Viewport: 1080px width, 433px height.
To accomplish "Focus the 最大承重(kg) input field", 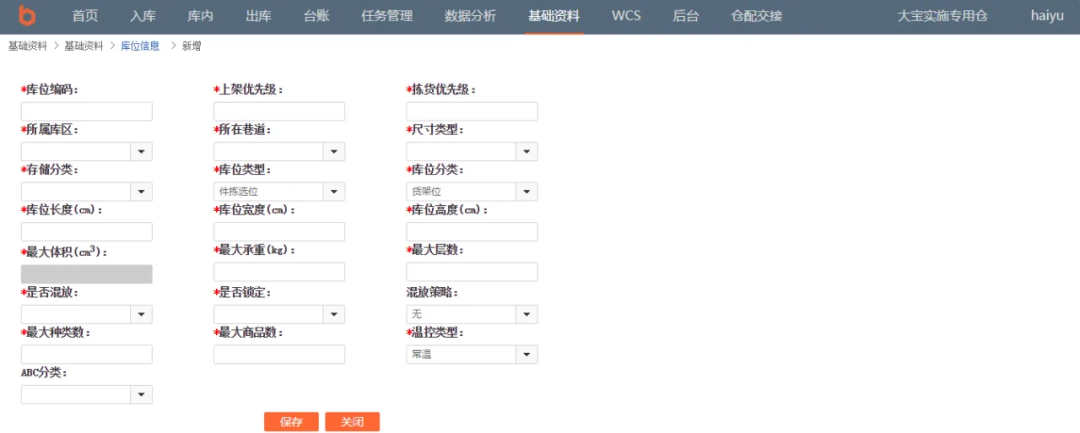I will click(x=279, y=272).
